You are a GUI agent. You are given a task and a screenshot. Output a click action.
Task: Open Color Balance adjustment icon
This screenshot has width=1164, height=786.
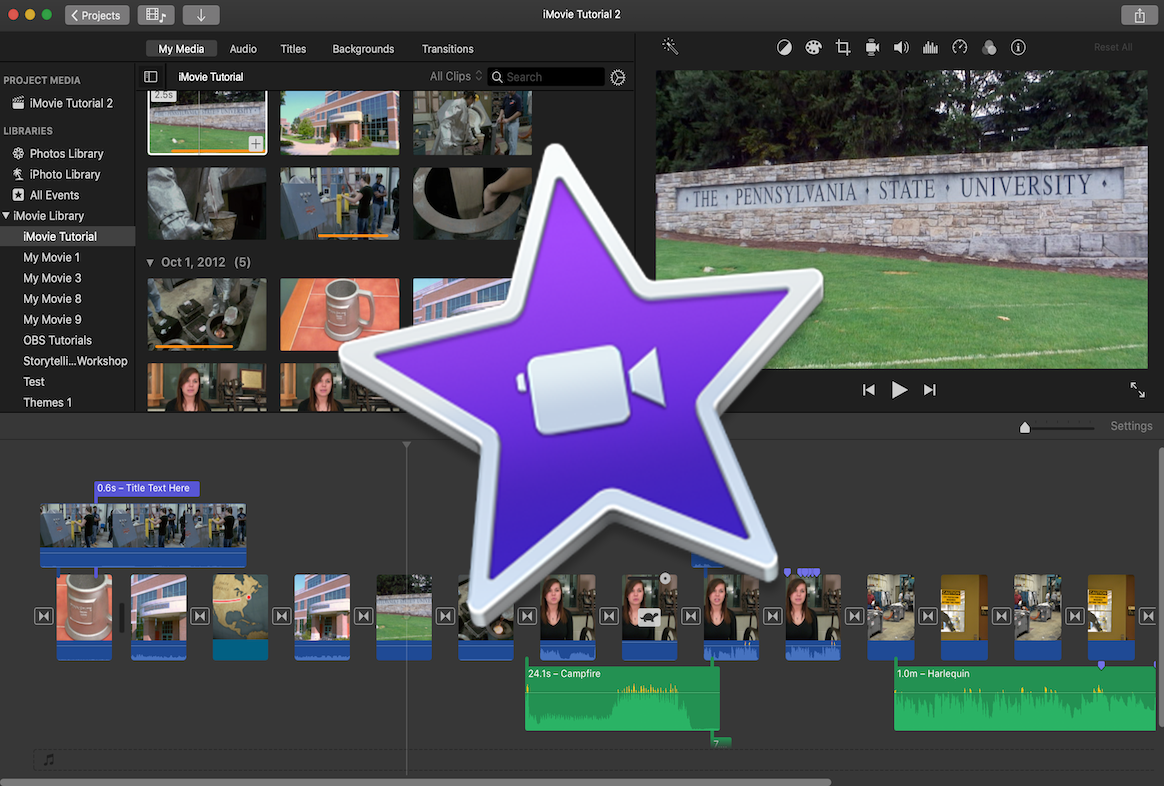click(x=784, y=48)
